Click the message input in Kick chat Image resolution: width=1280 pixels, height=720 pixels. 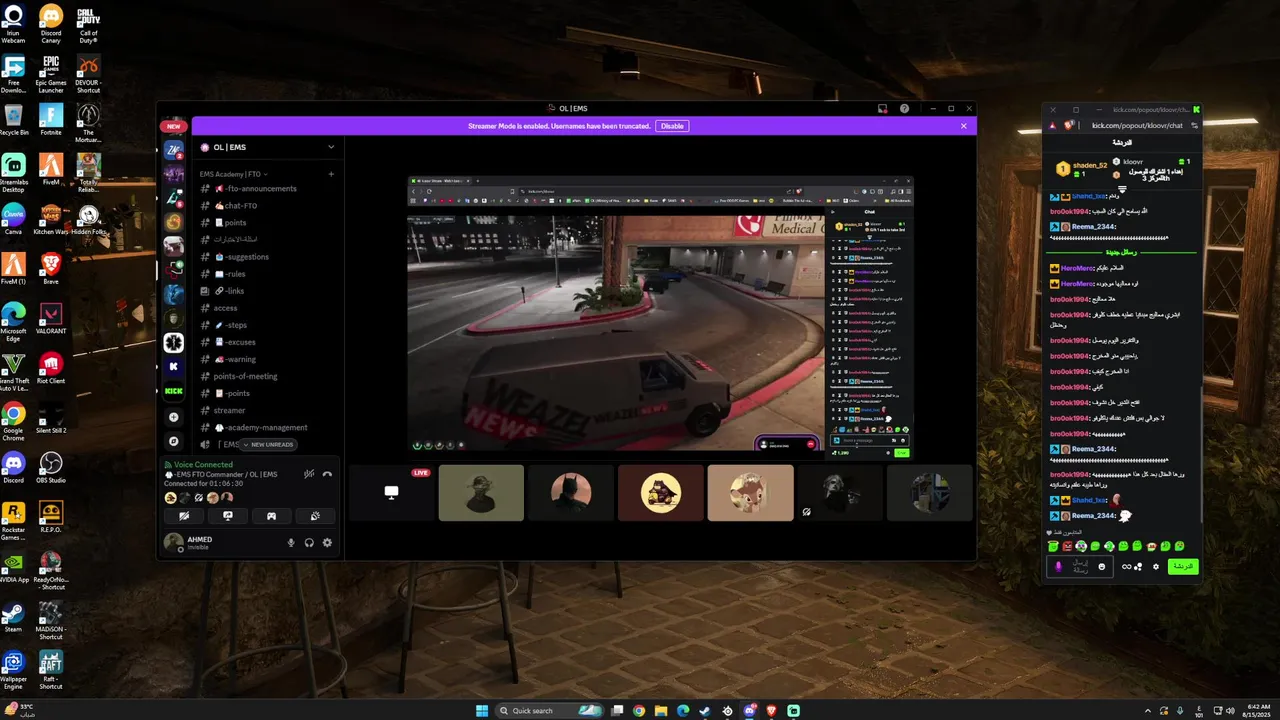pyautogui.click(x=1082, y=566)
